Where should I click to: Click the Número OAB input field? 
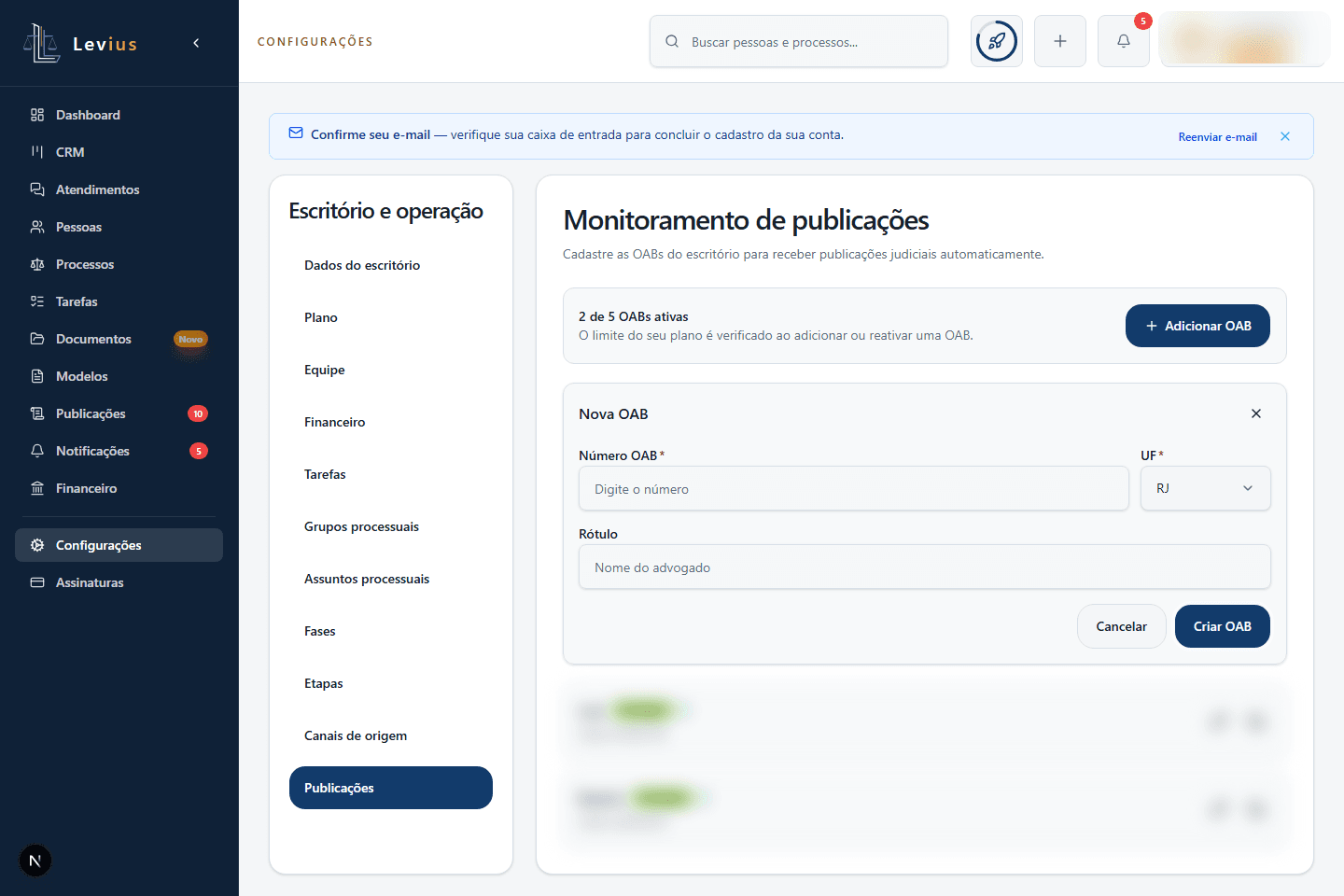click(854, 488)
